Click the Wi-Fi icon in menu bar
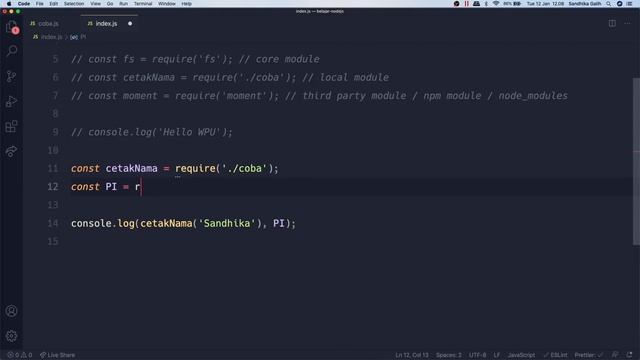 (x=496, y=4)
